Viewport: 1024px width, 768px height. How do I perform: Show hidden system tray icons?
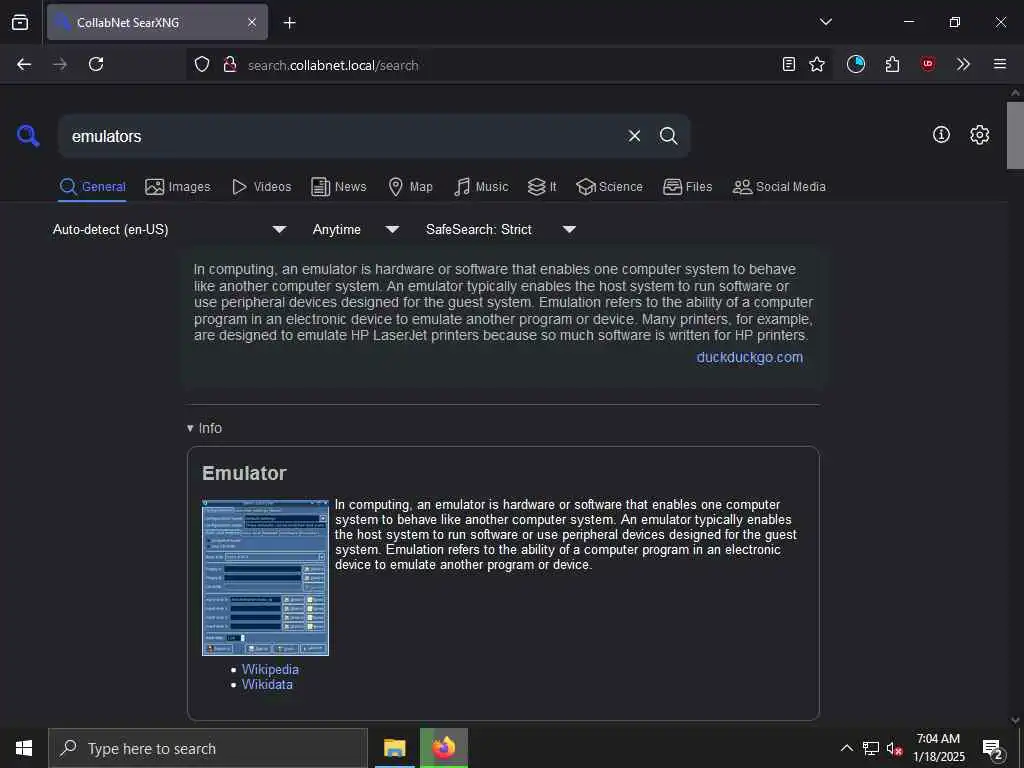(x=846, y=748)
